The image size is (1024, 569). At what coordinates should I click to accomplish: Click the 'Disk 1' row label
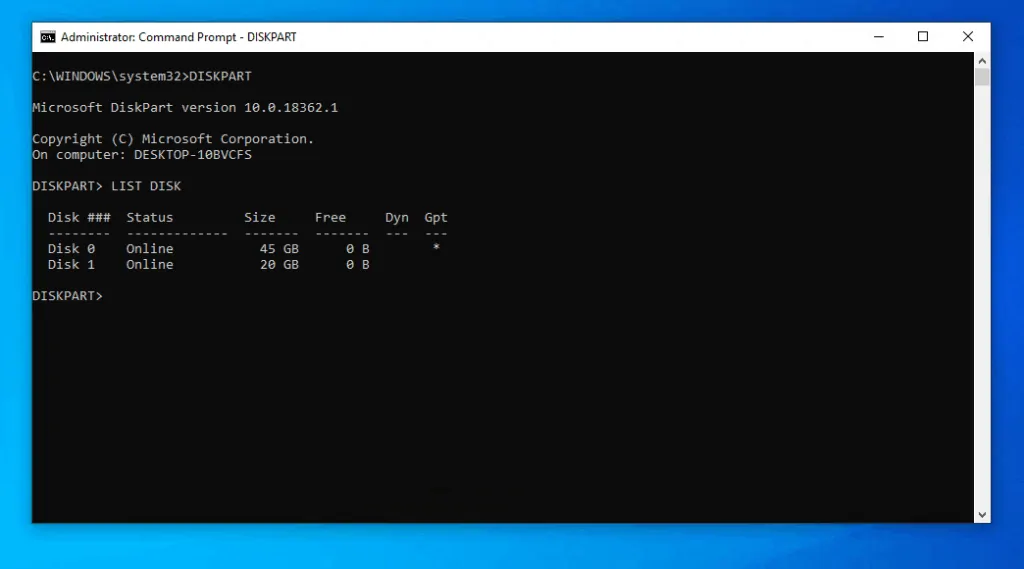71,265
